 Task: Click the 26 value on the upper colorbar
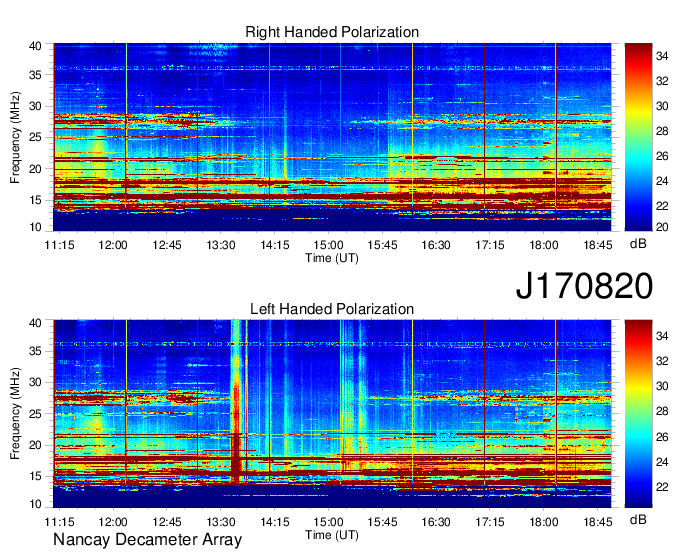[662, 156]
